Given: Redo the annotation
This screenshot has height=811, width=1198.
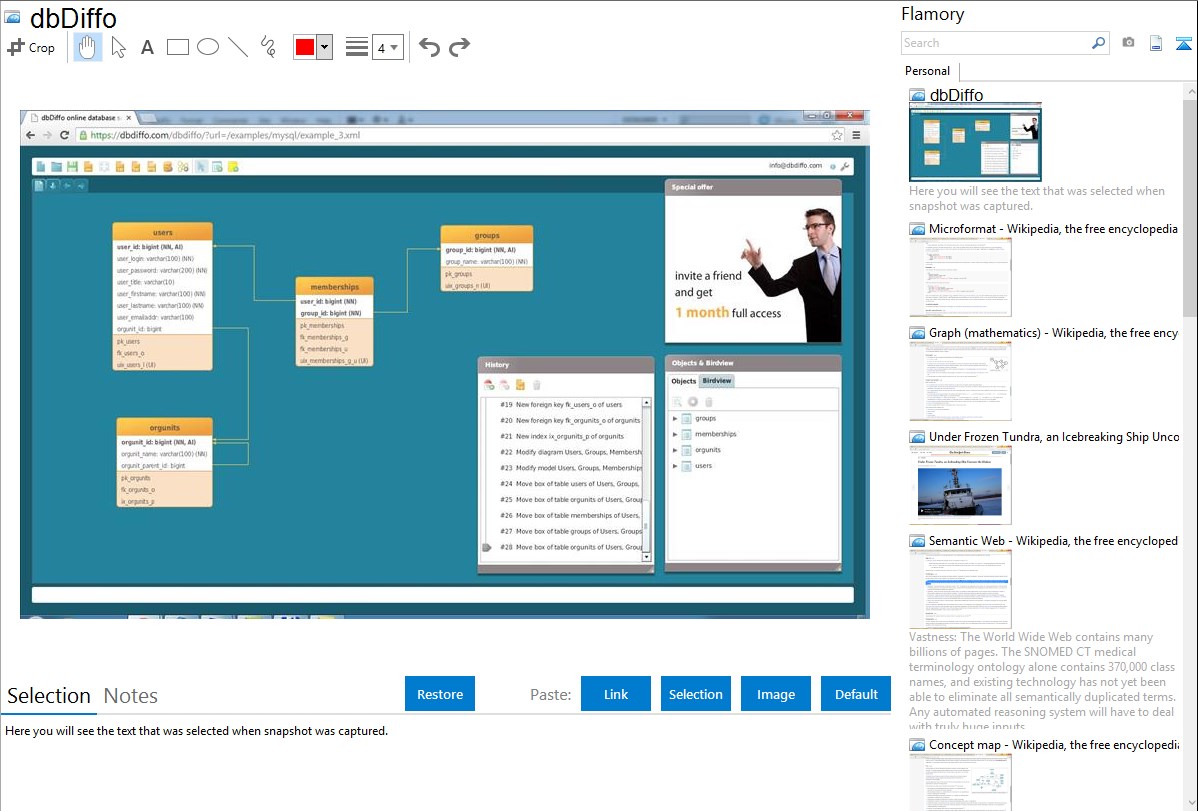Looking at the screenshot, I should pos(459,47).
